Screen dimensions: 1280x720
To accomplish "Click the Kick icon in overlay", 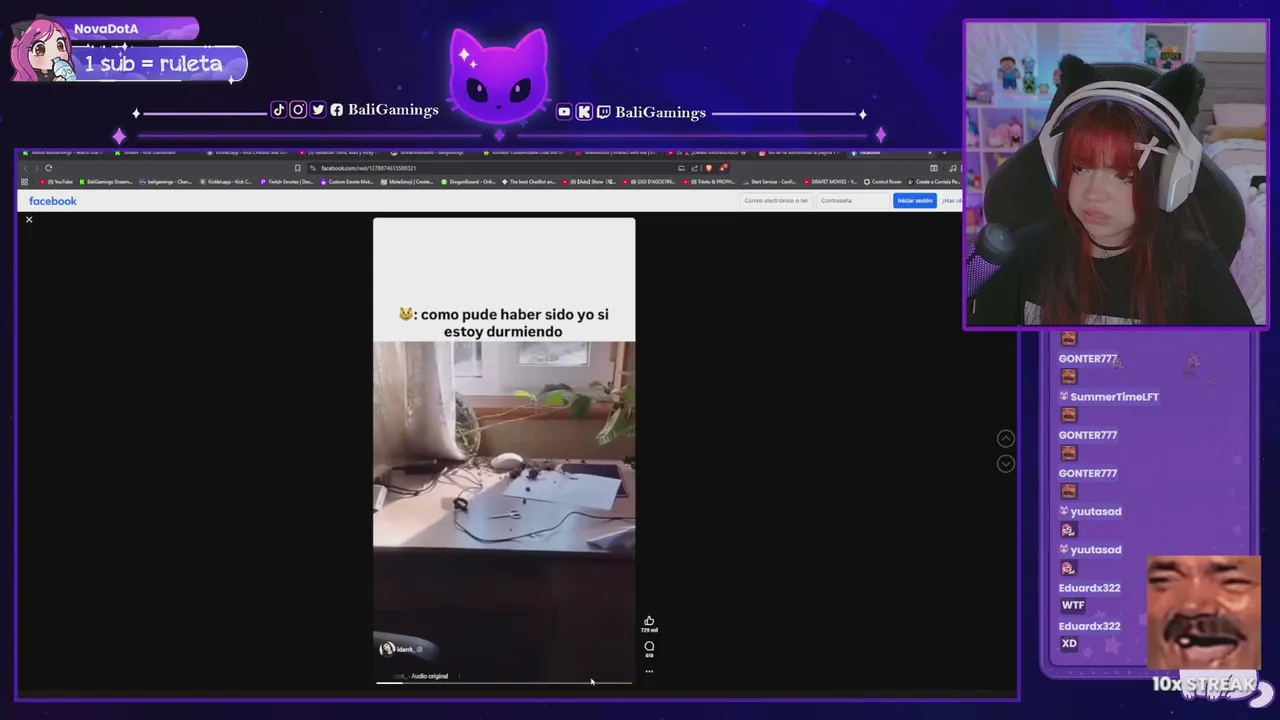I will [x=584, y=112].
